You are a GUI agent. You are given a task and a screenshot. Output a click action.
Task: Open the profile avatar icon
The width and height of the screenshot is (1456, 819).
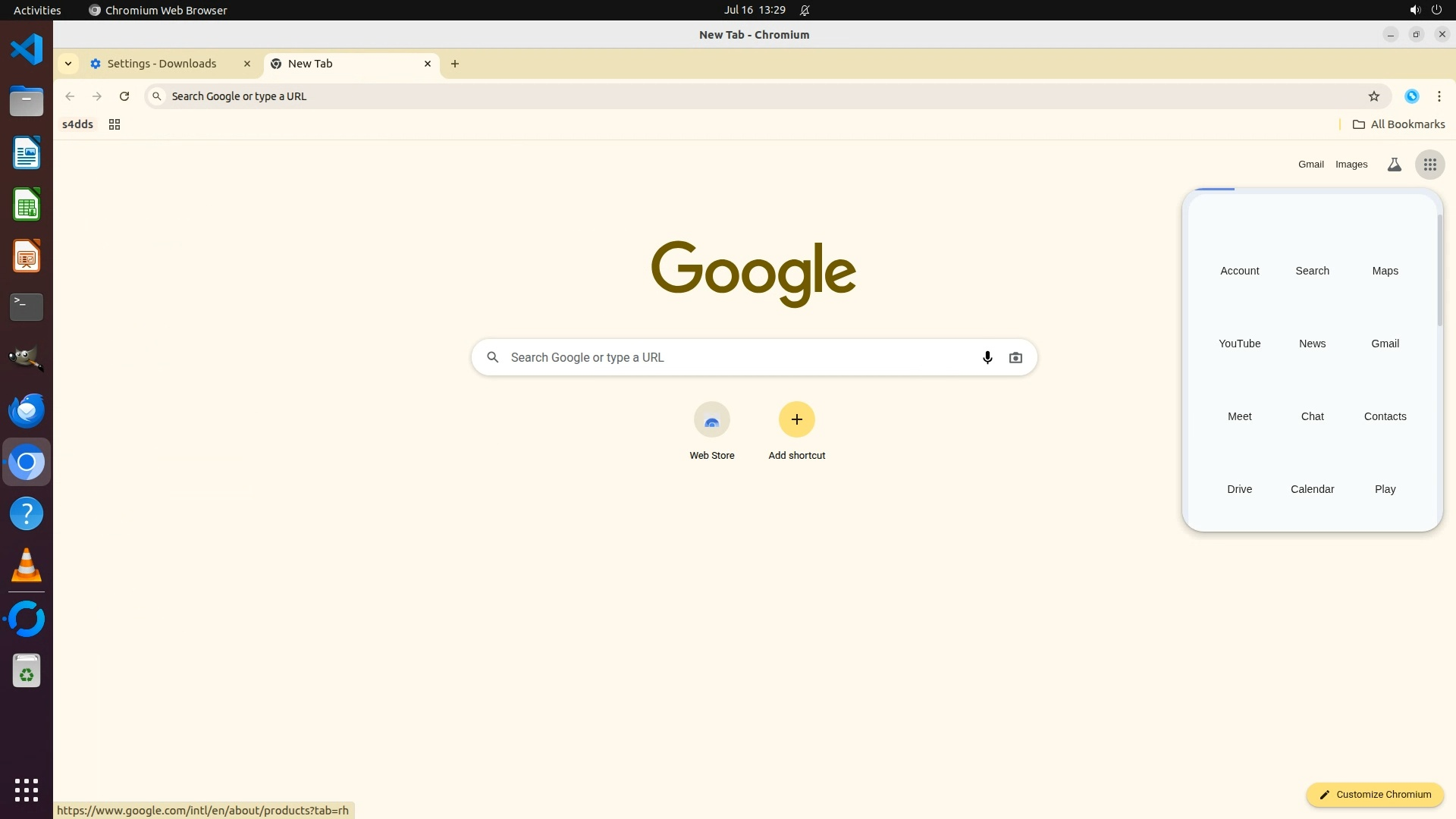point(1411,96)
